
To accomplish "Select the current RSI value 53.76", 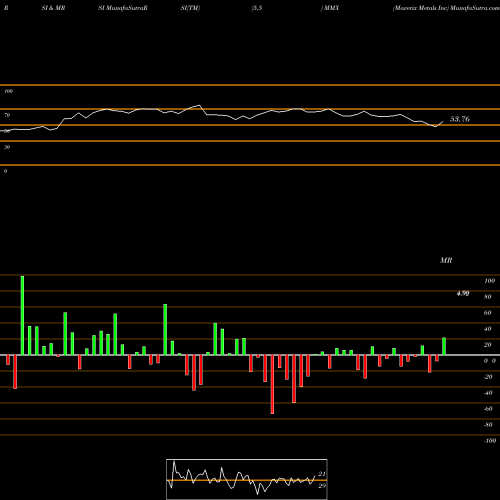I will click(x=460, y=119).
